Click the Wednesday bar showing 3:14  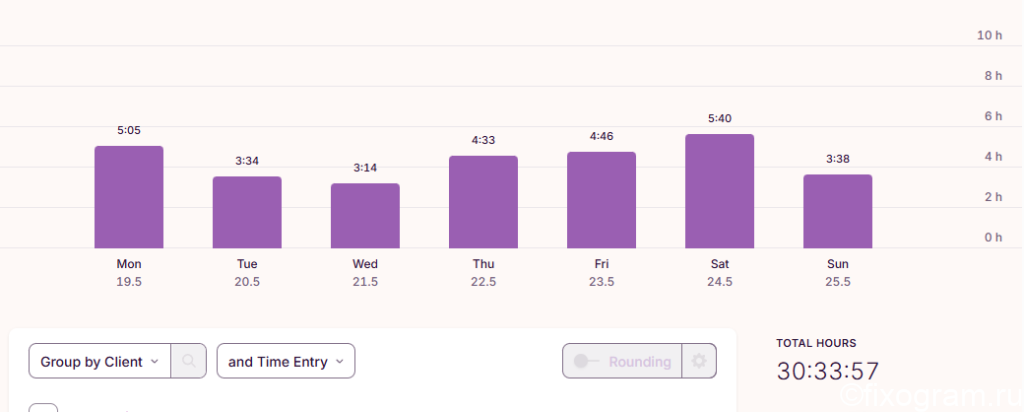365,216
